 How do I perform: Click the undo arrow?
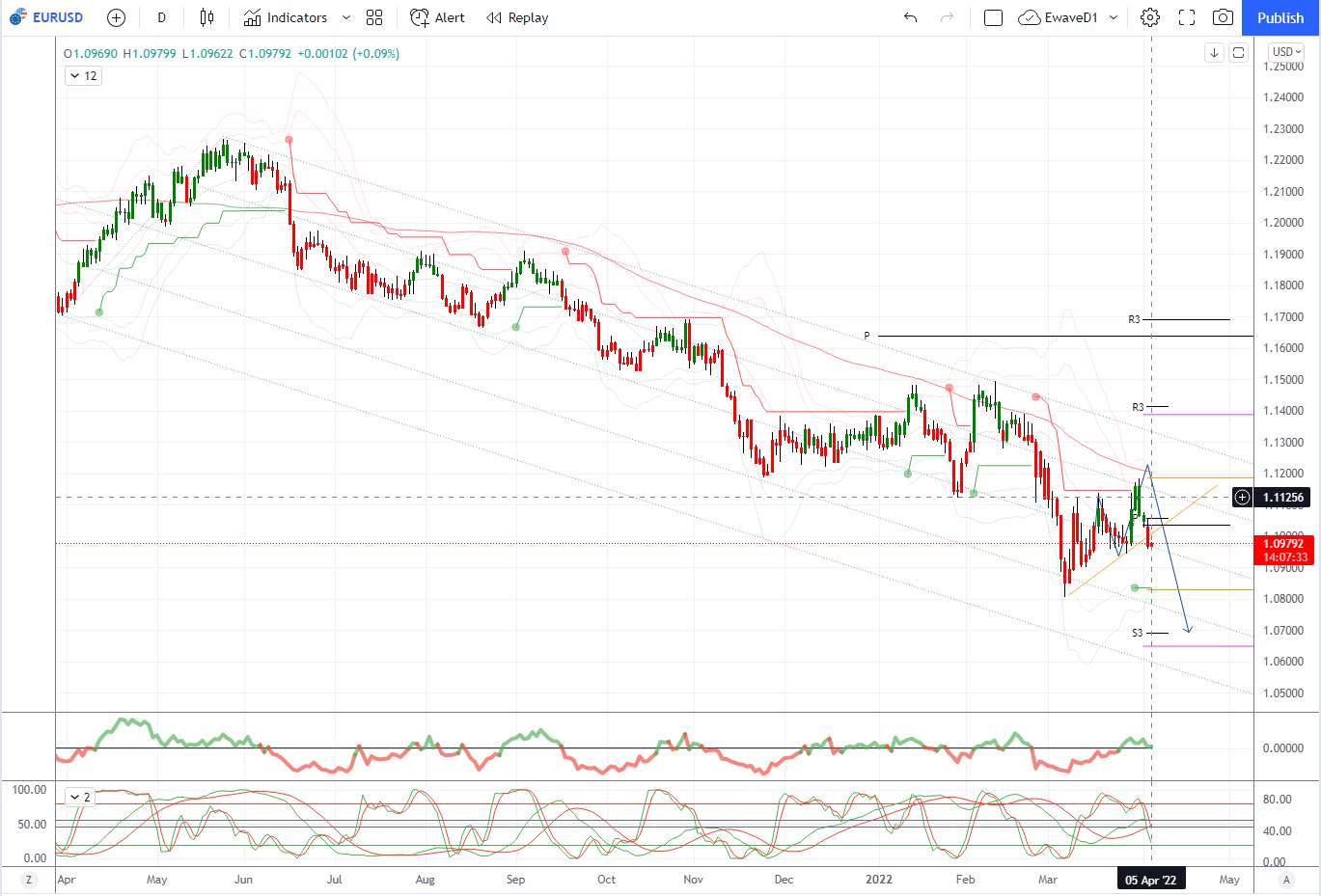(x=910, y=17)
